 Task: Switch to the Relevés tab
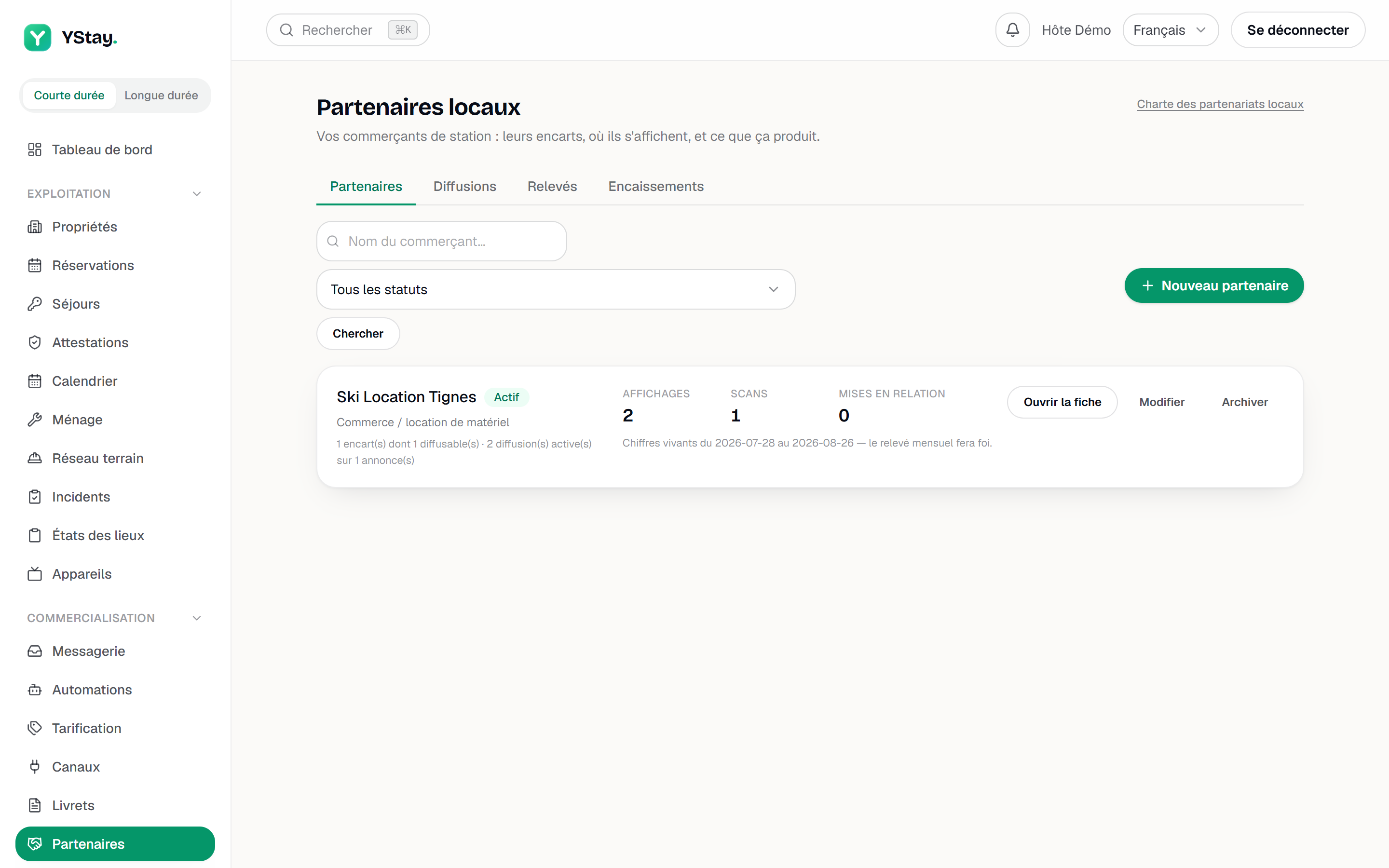pyautogui.click(x=552, y=187)
